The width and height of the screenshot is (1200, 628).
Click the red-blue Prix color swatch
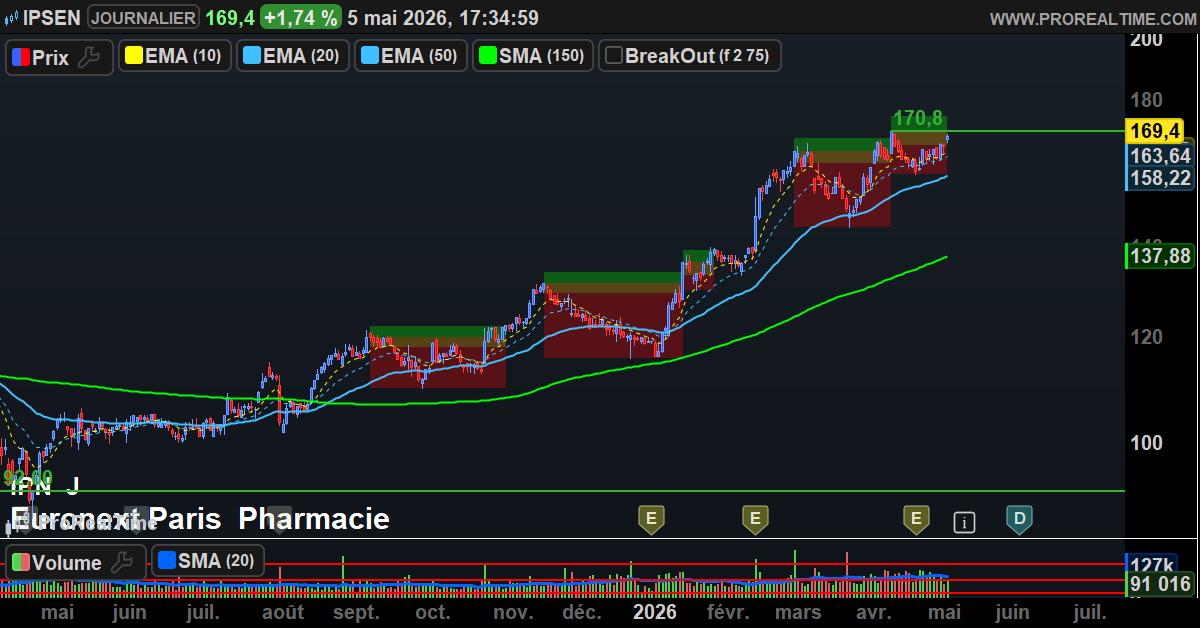pos(20,57)
